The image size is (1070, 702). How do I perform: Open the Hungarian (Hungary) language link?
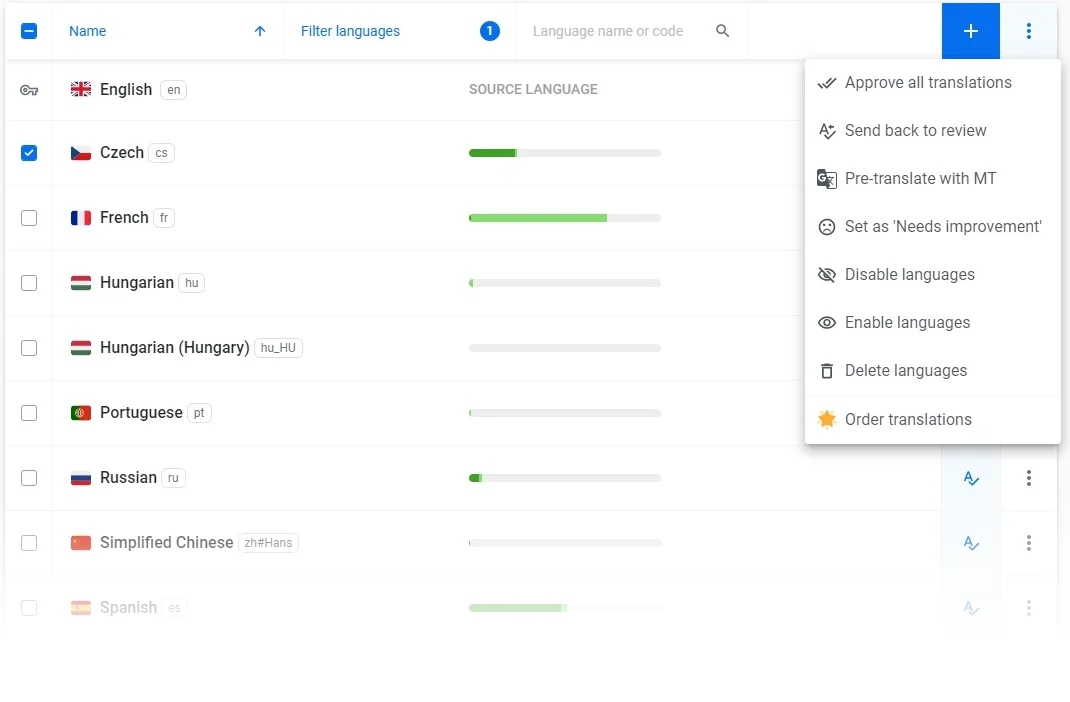click(174, 348)
